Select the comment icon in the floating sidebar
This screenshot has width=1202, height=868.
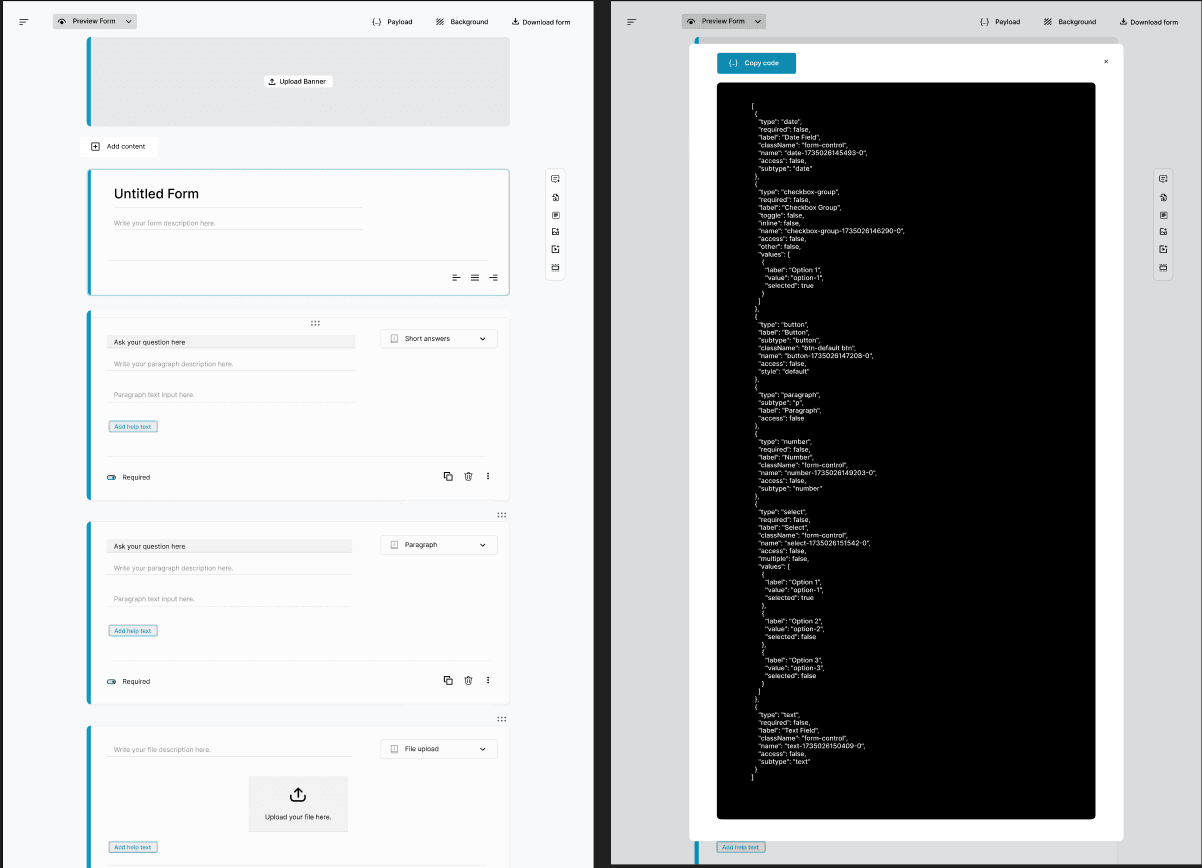click(555, 178)
